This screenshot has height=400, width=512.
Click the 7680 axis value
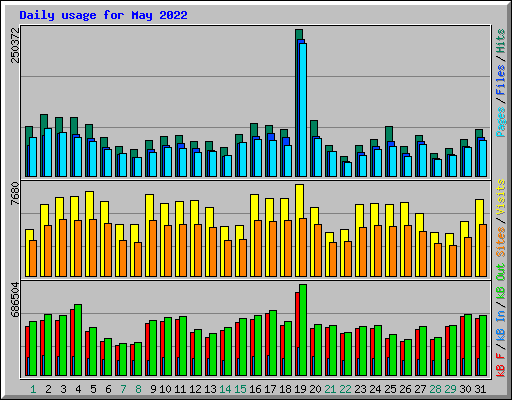(x=15, y=193)
